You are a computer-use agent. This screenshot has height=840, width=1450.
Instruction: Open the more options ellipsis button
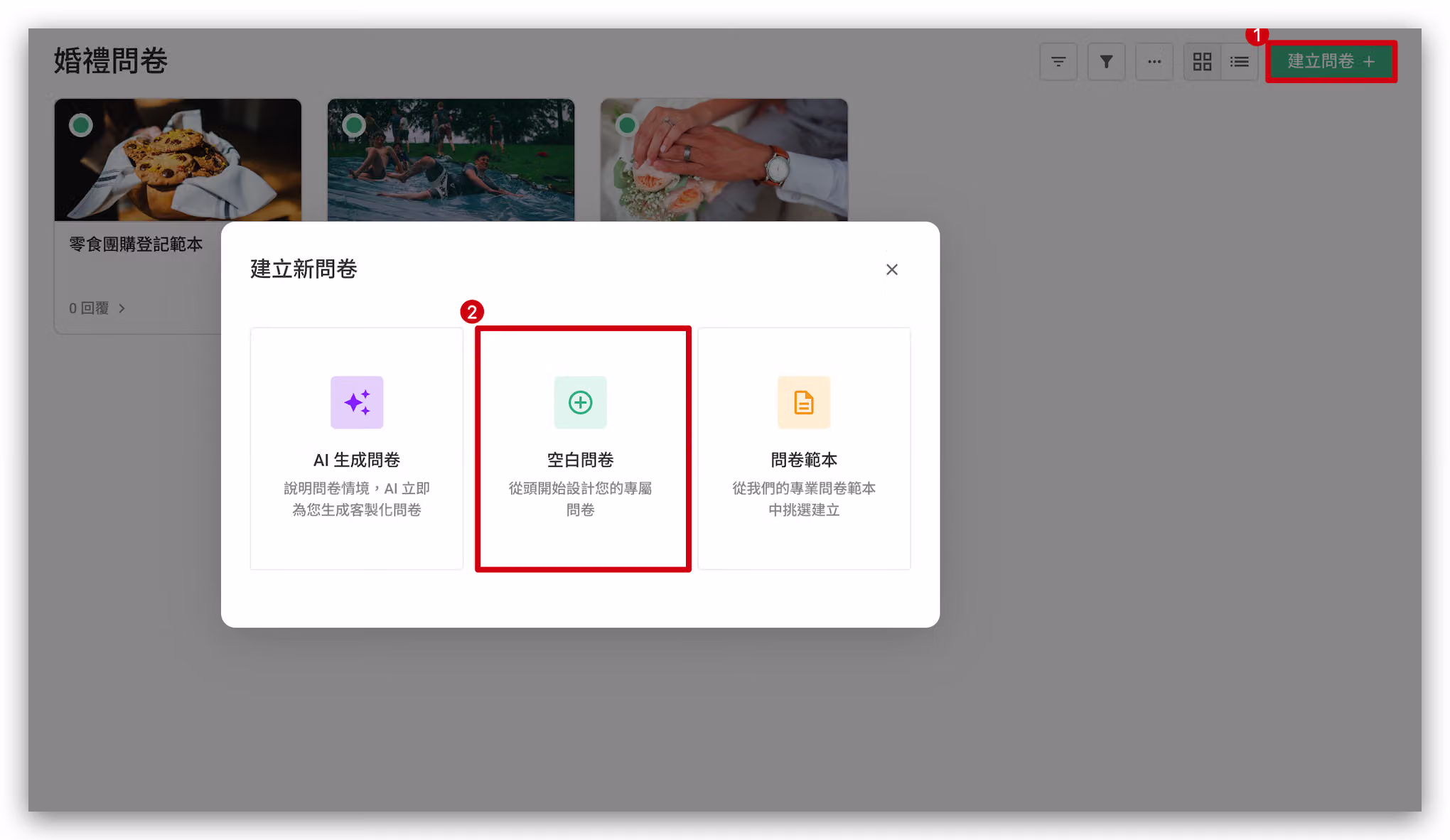[1154, 62]
